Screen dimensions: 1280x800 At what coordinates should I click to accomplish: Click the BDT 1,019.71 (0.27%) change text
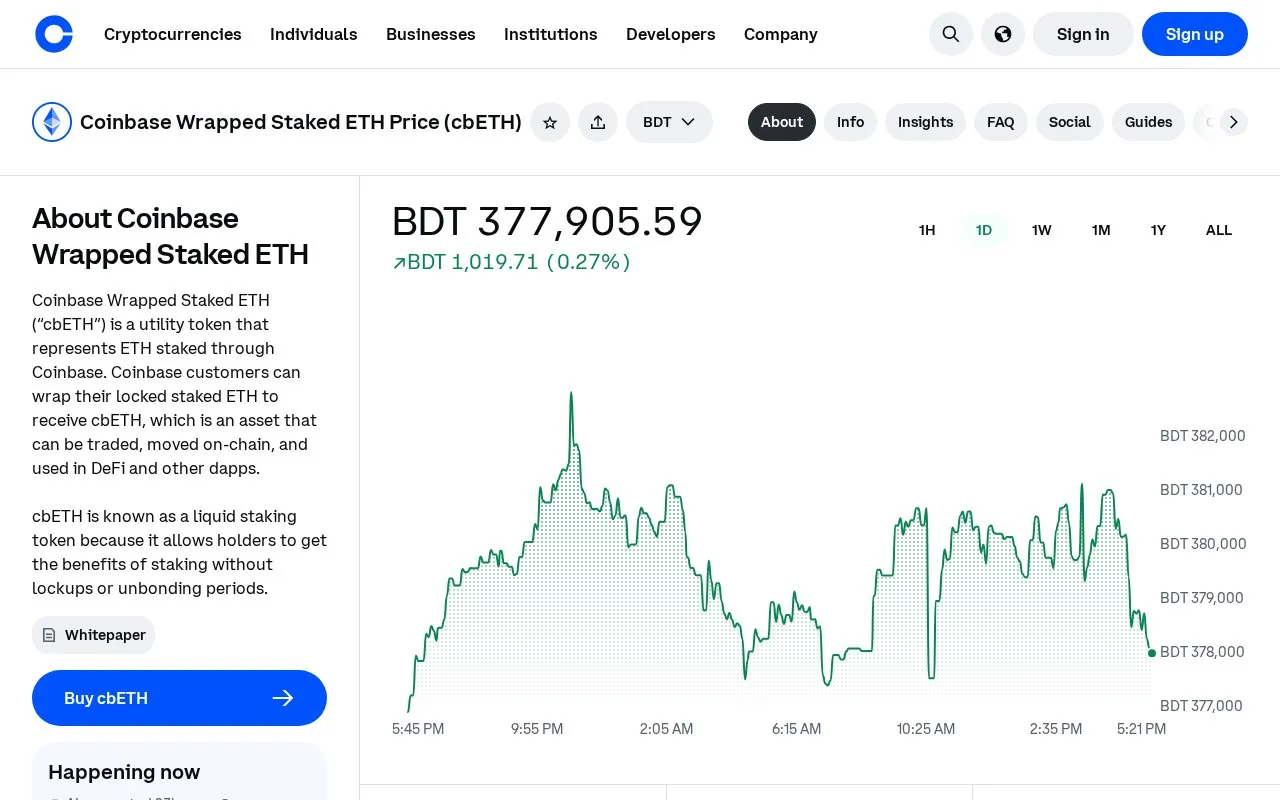coord(512,262)
